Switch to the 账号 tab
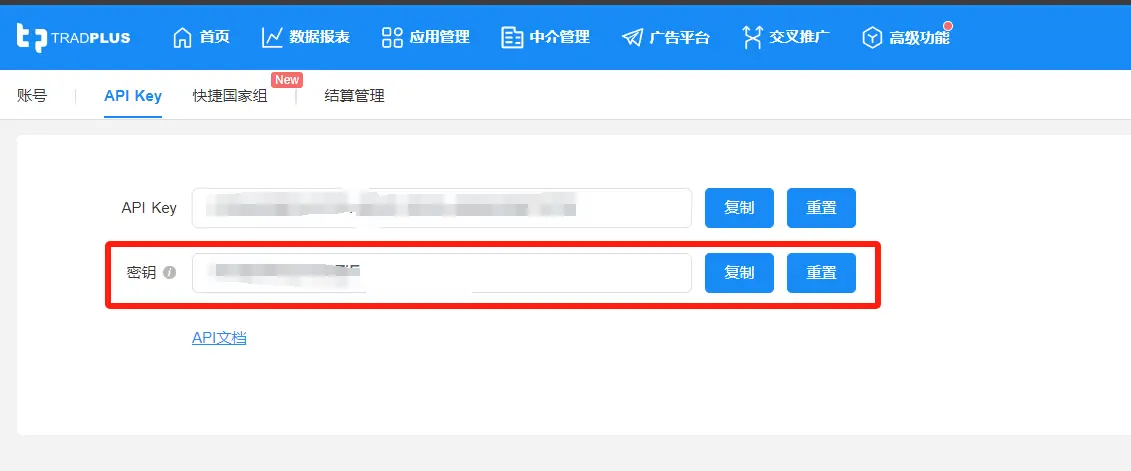 32,96
